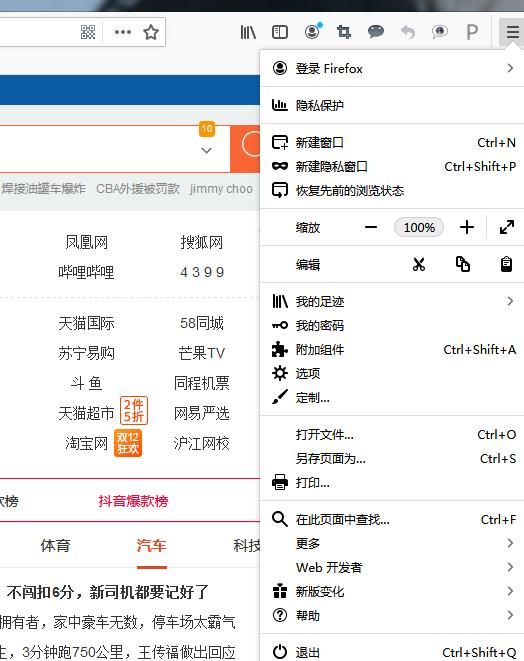Select the 汽车 news tab

point(151,545)
